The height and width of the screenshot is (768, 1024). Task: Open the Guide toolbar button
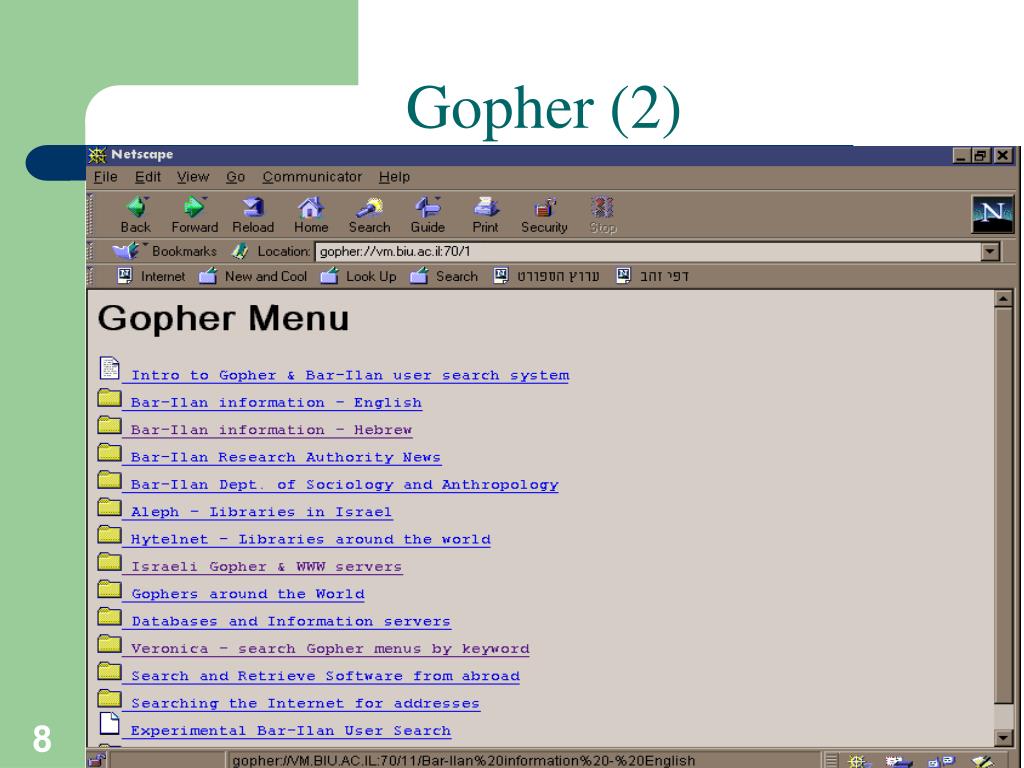tap(428, 215)
